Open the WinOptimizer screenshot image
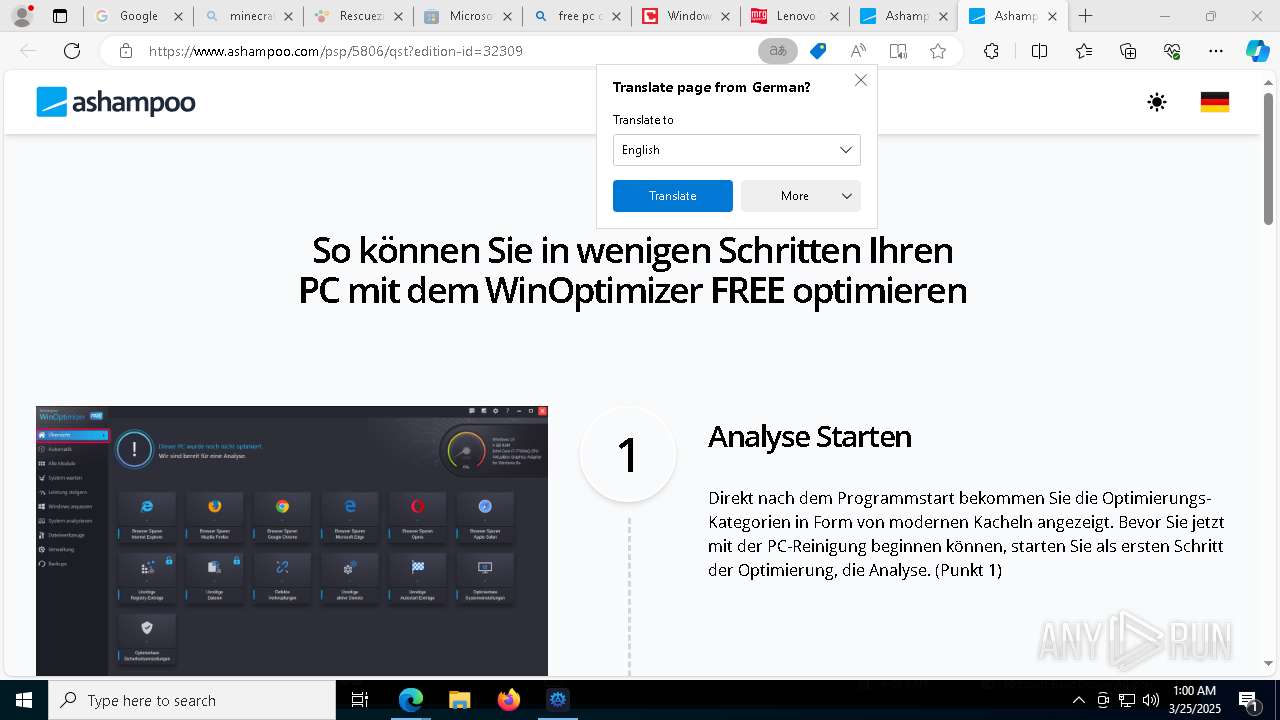This screenshot has width=1280, height=720. click(x=292, y=541)
